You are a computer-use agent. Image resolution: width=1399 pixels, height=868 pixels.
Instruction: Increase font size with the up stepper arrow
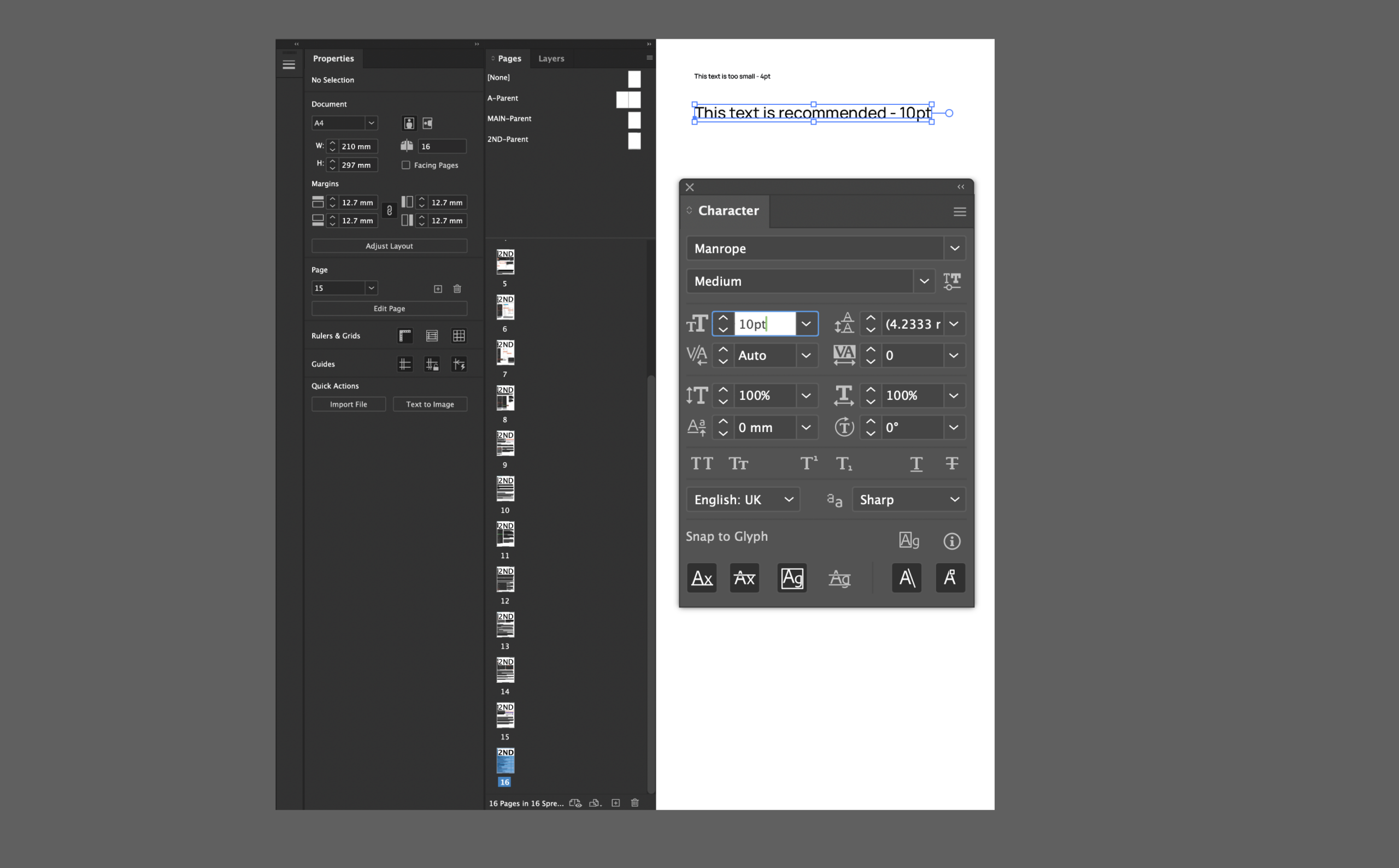click(x=723, y=317)
